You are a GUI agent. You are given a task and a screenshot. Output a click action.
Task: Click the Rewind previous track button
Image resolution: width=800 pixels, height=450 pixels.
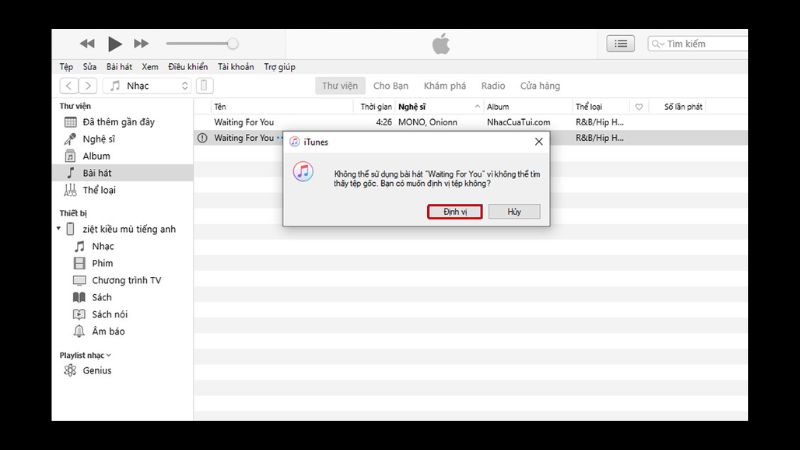(x=87, y=44)
